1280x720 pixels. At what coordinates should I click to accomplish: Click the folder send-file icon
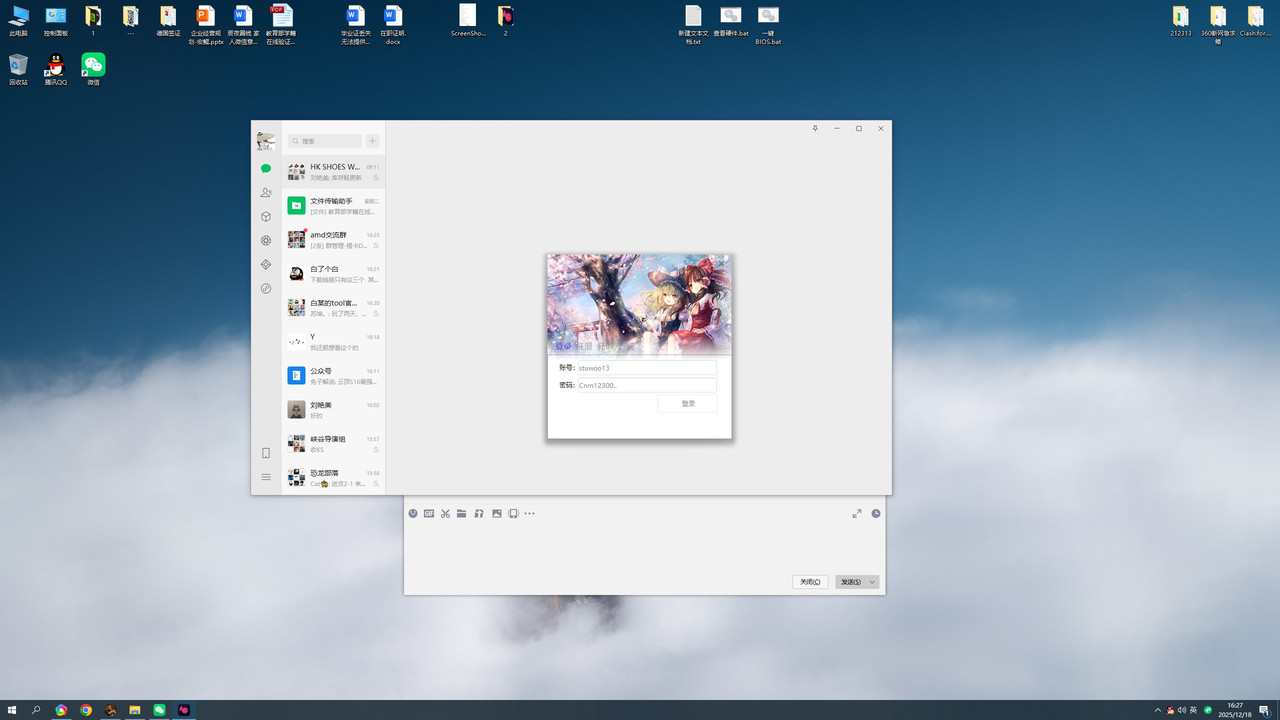[x=462, y=514]
